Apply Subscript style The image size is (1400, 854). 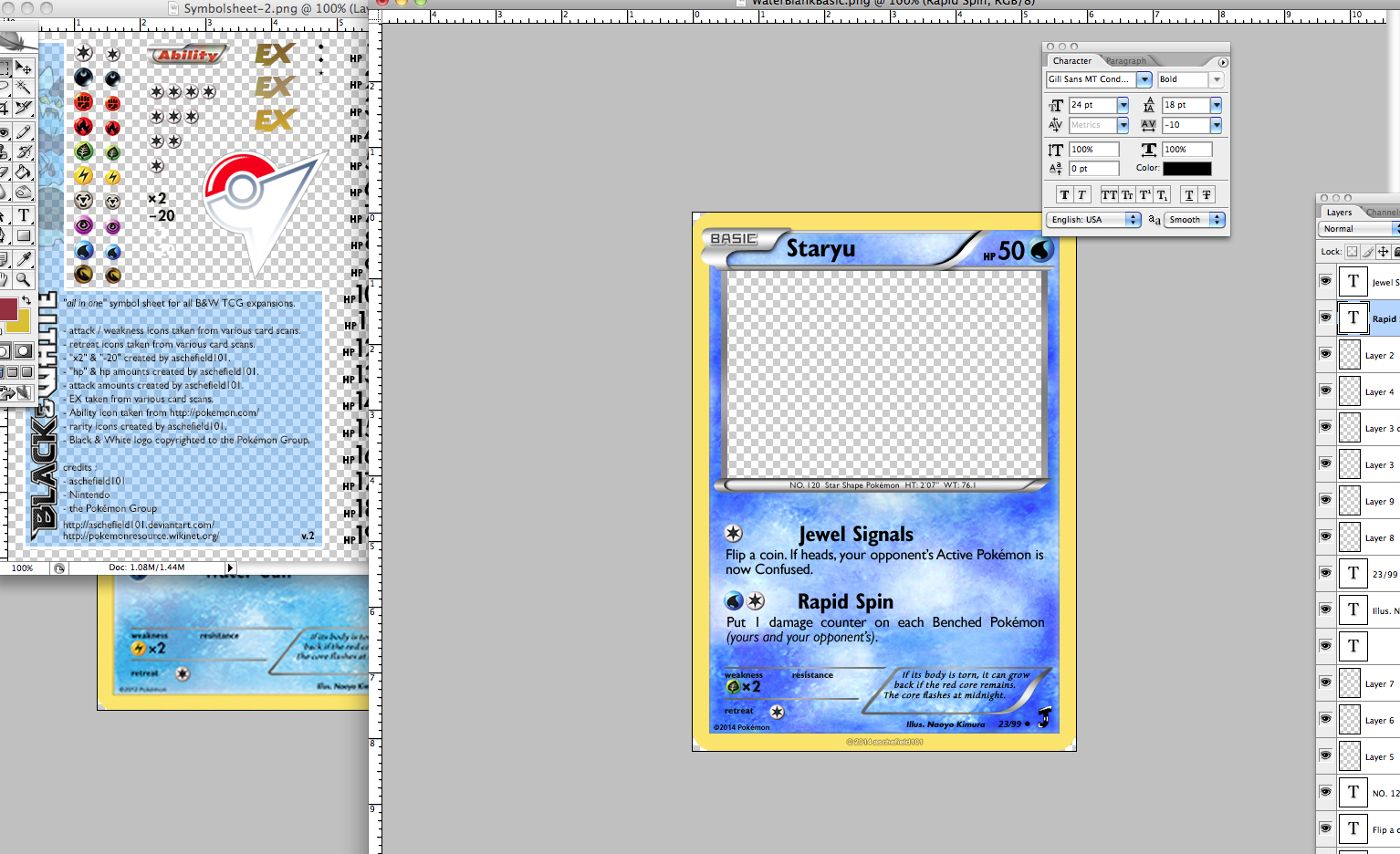pyautogui.click(x=1162, y=194)
